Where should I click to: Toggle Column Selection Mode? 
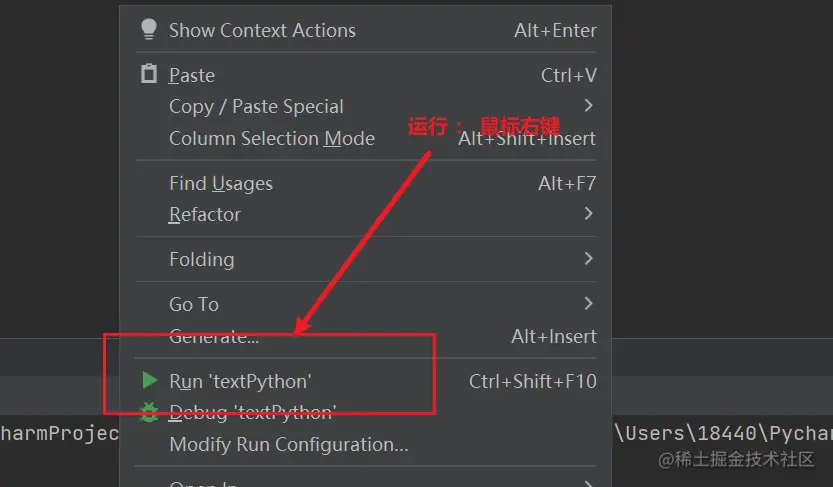272,138
